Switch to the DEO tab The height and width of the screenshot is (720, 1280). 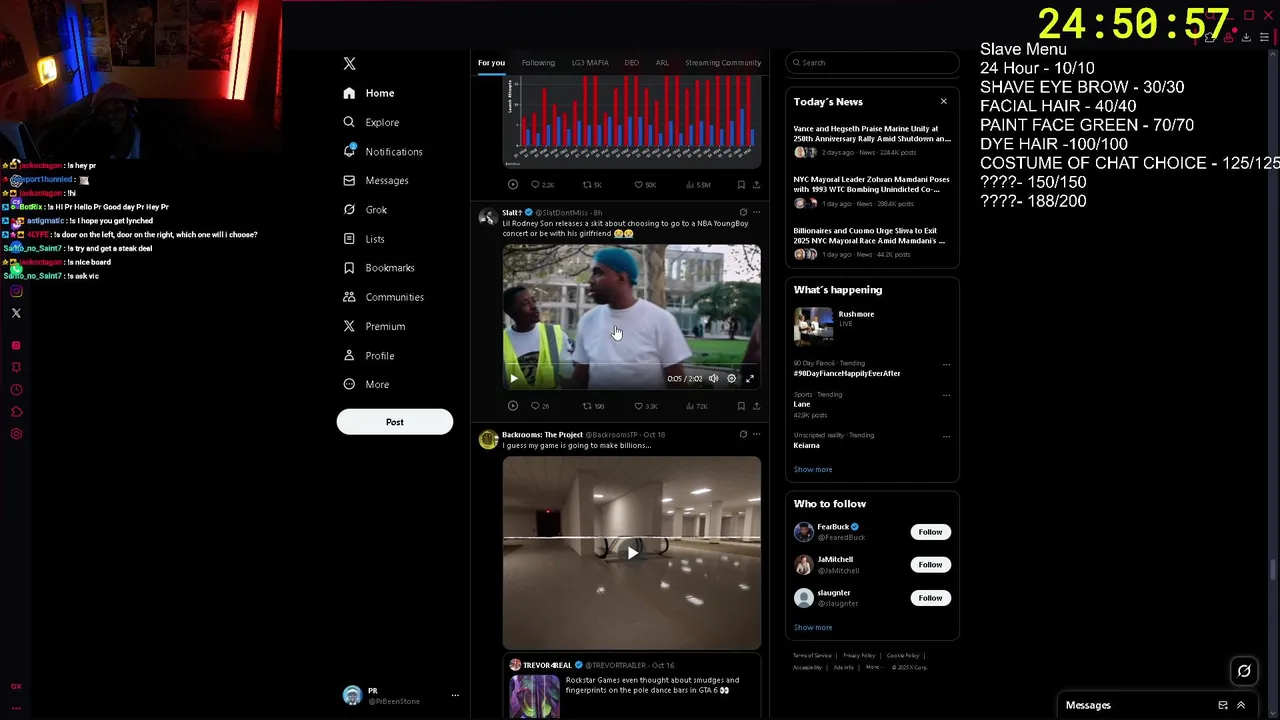pyautogui.click(x=632, y=63)
